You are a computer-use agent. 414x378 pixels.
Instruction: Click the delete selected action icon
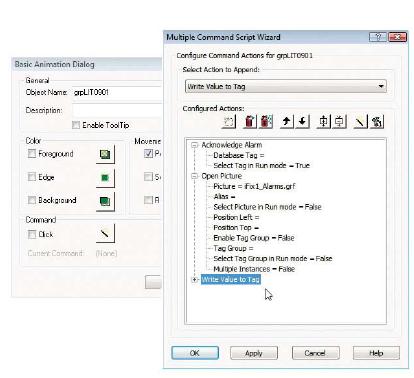point(250,122)
